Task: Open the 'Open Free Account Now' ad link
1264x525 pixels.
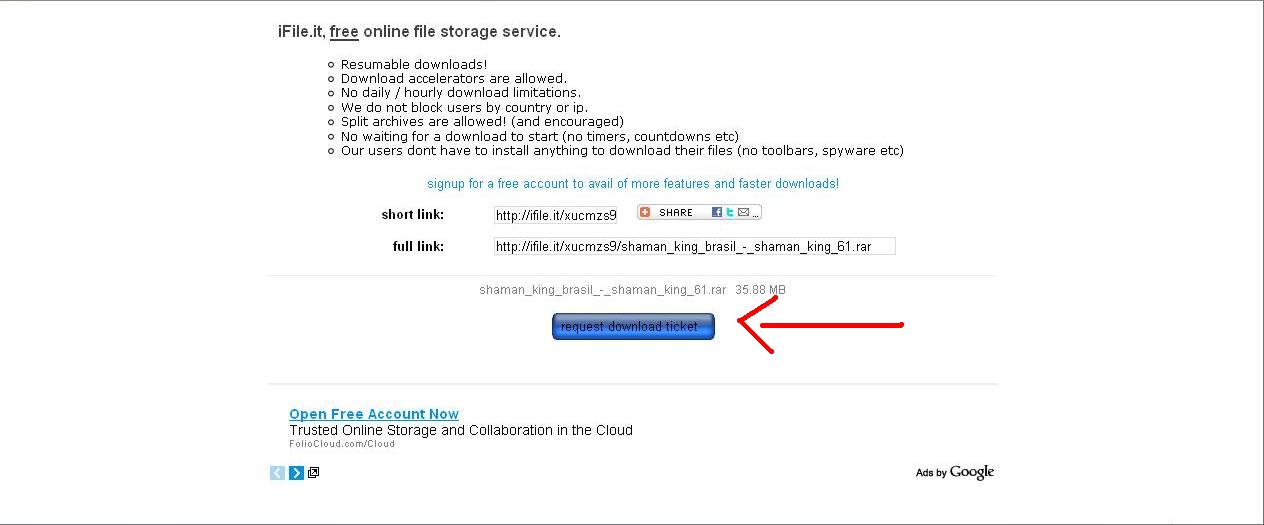Action: (374, 414)
